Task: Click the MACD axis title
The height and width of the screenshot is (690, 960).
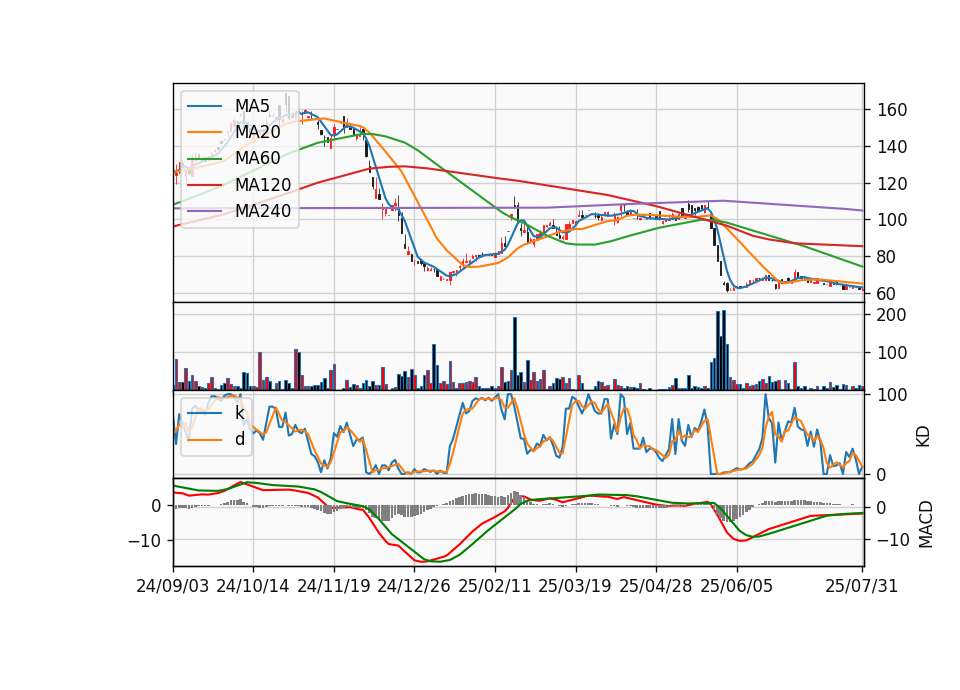Action: (x=926, y=524)
